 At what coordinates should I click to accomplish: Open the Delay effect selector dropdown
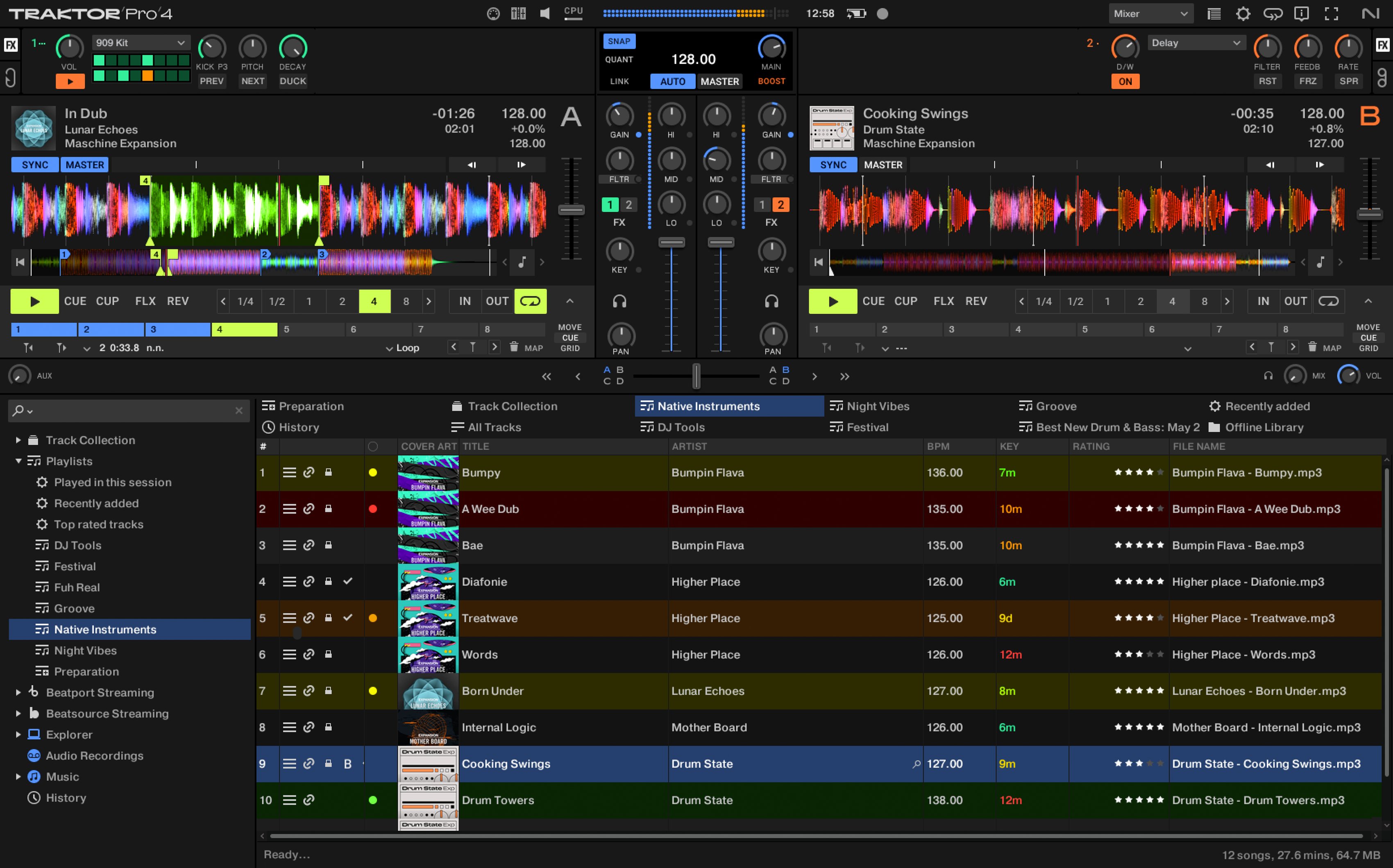tap(1196, 43)
